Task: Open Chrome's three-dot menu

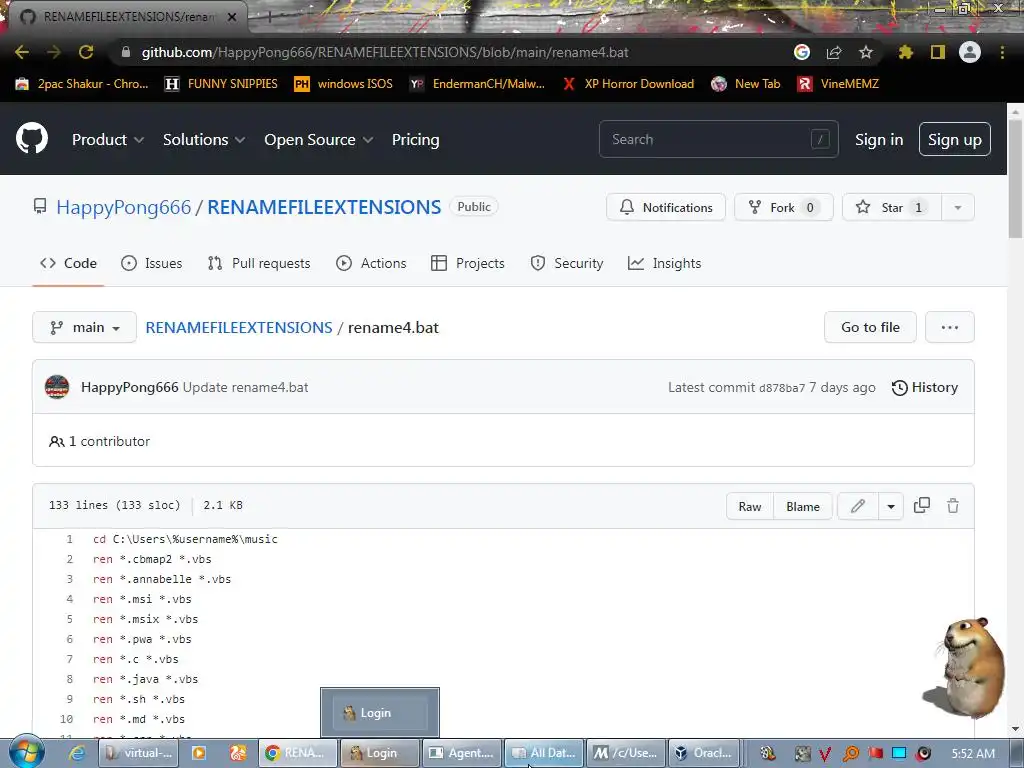Action: click(1002, 52)
